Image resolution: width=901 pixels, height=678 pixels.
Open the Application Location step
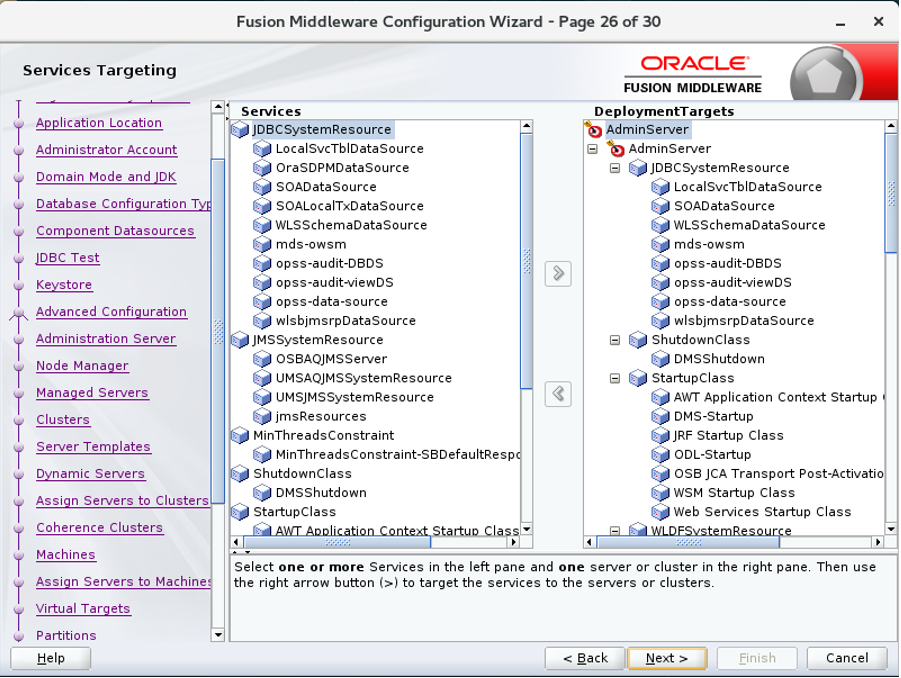99,123
